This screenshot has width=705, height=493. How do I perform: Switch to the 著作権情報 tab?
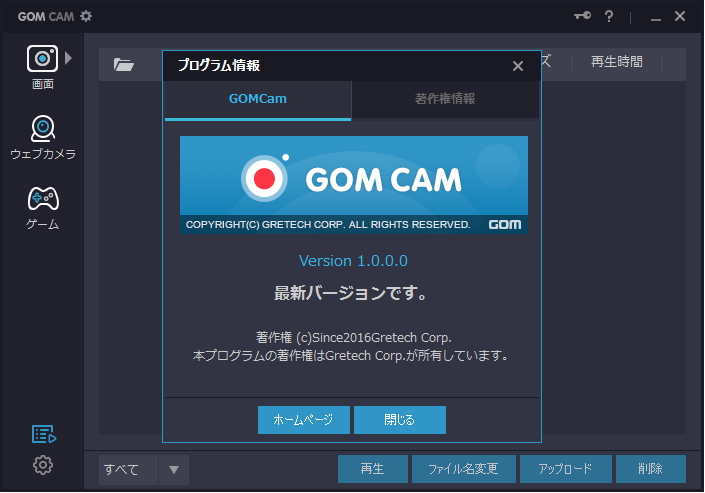[x=445, y=99]
